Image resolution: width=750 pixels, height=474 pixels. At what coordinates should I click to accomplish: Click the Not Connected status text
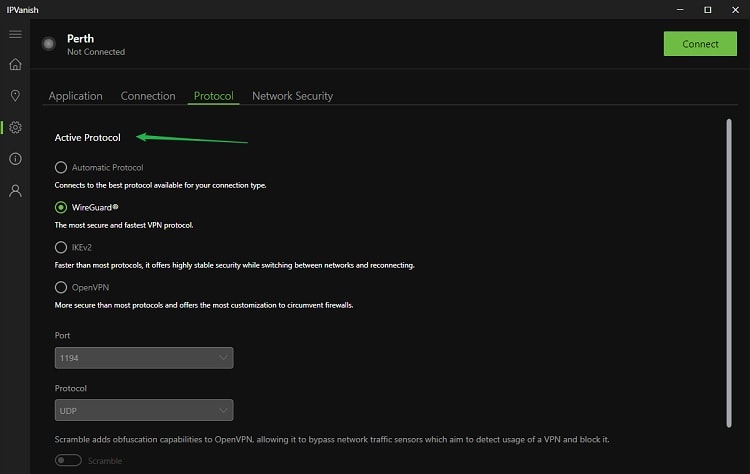pos(96,52)
